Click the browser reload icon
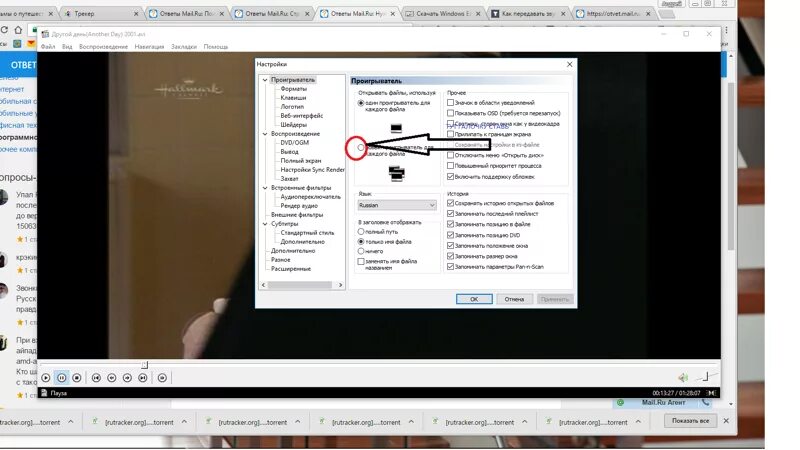 click(4, 30)
